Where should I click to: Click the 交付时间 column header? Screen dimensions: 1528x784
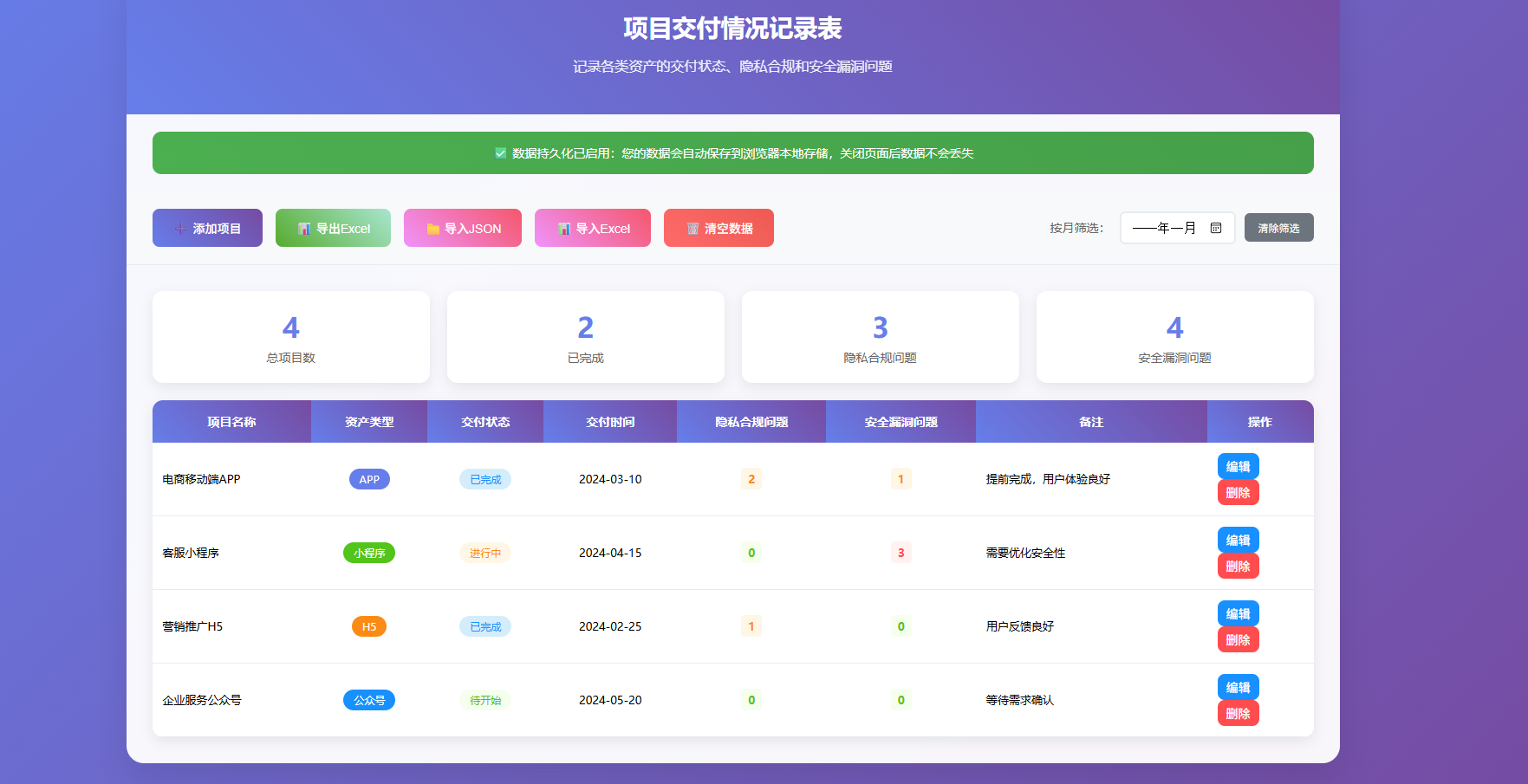click(x=610, y=422)
